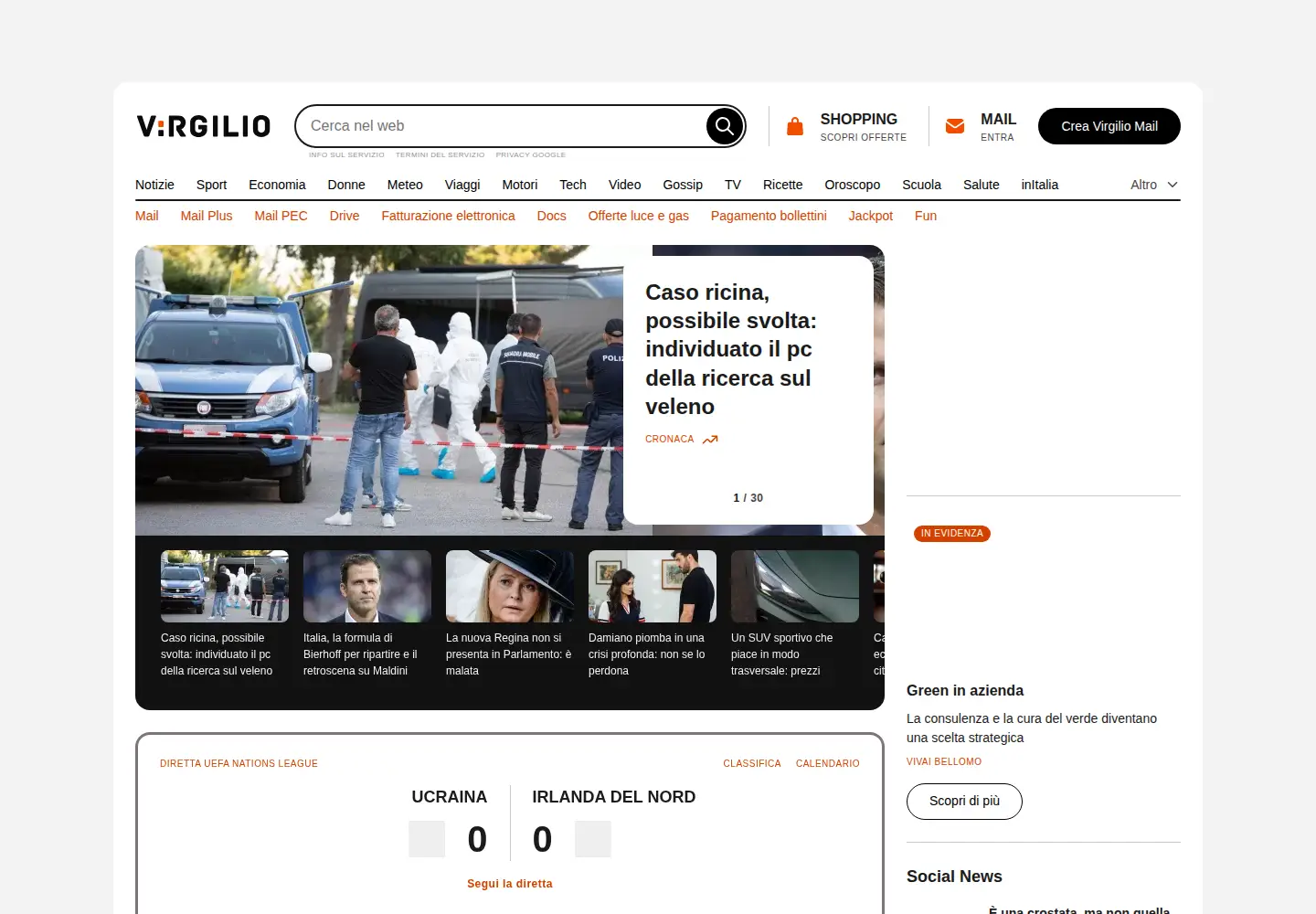This screenshot has height=914, width=1316.
Task: Click the CLASSIFICA link
Action: pos(752,764)
